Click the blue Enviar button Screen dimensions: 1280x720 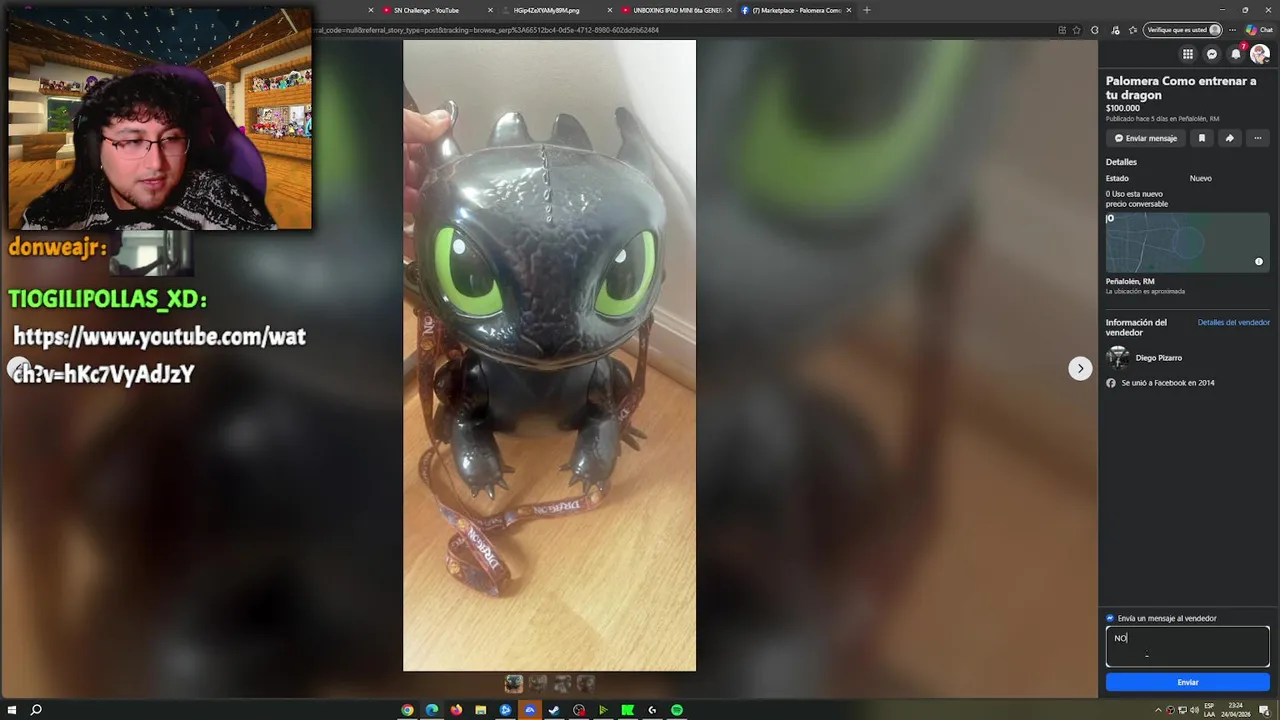(x=1188, y=682)
